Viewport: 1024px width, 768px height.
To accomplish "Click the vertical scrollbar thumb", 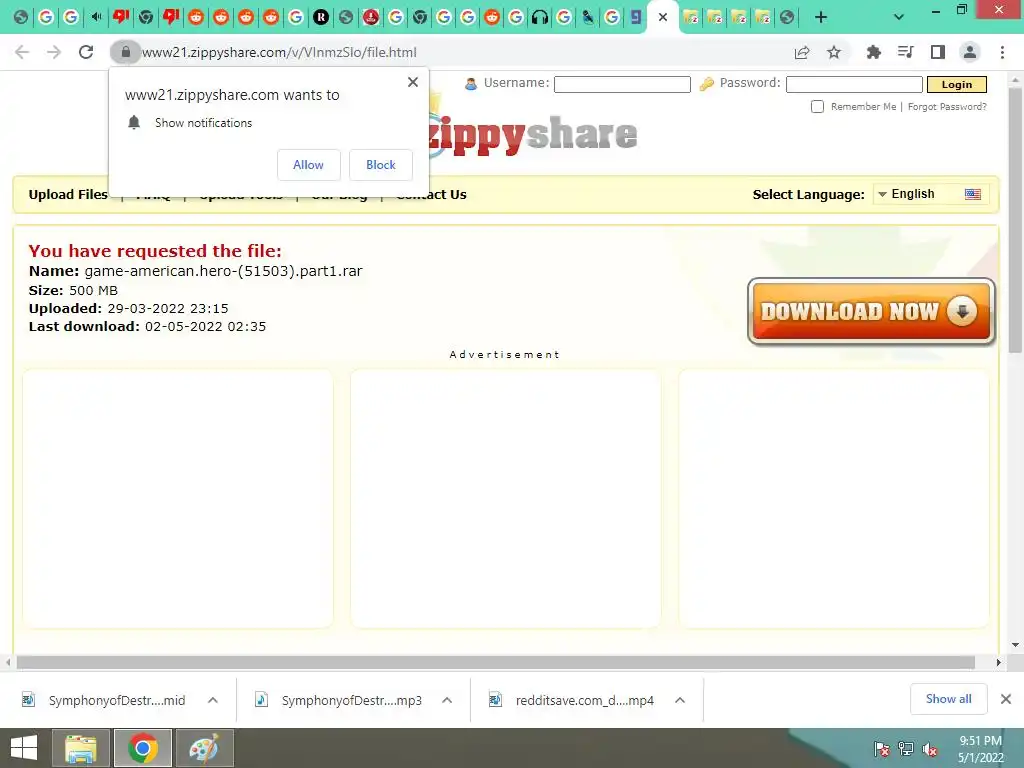I will [x=1015, y=219].
